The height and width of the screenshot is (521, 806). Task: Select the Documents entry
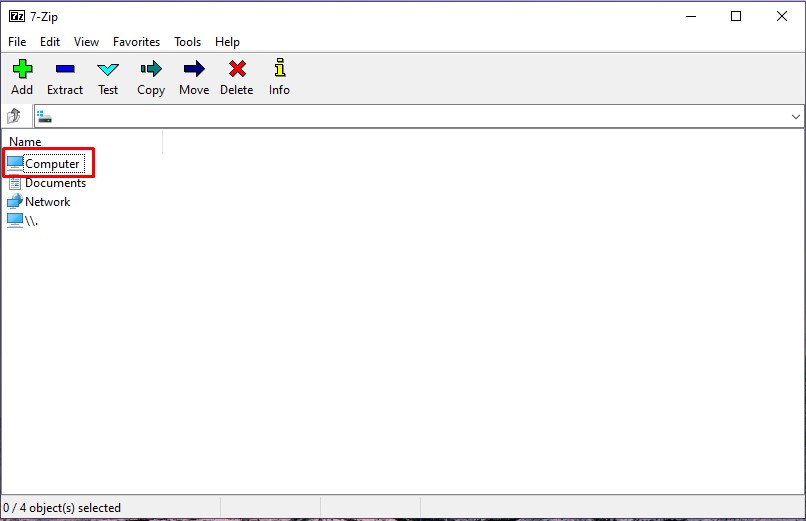pos(55,183)
